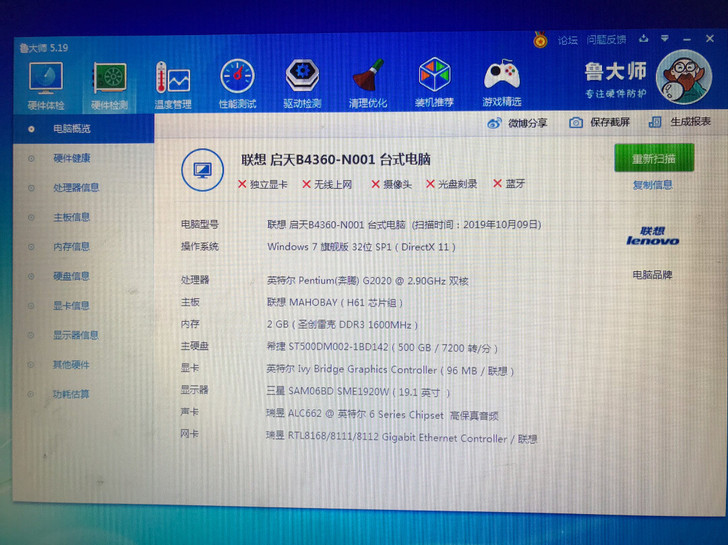Click the RTL8168 Ethernet Controller text
Image resolution: width=728 pixels, height=545 pixels.
tap(401, 438)
